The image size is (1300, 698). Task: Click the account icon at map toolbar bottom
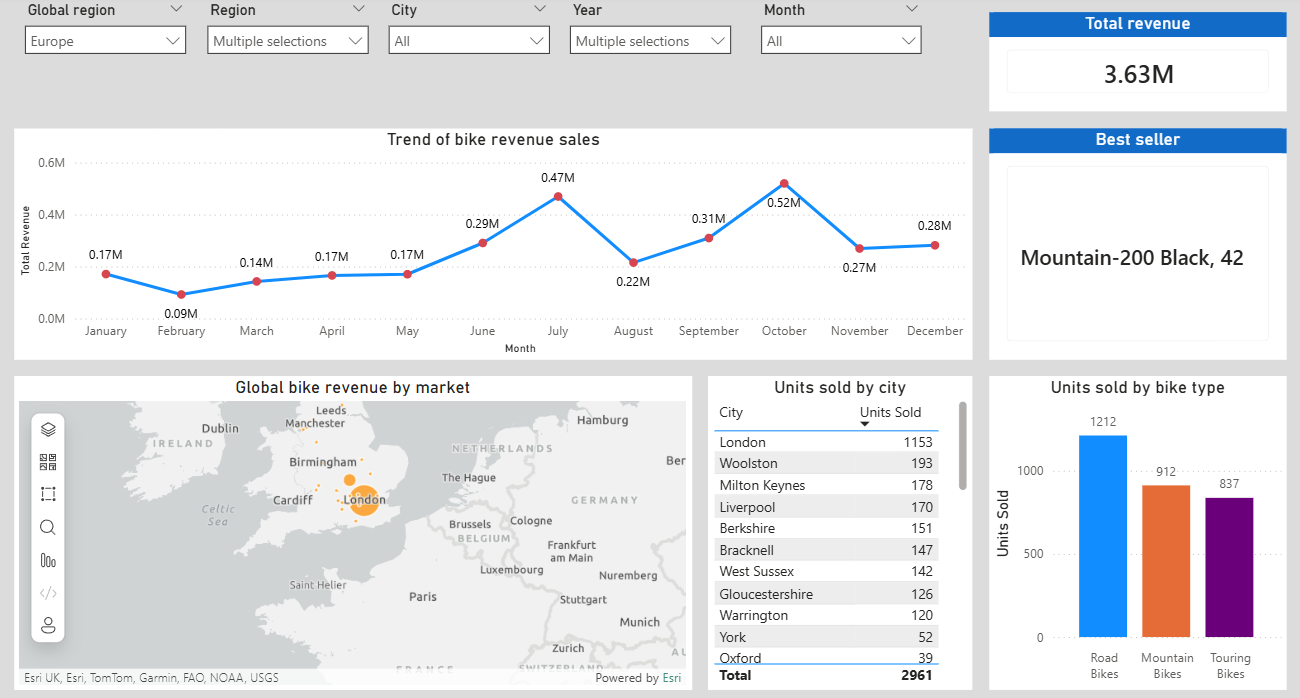tap(47, 626)
